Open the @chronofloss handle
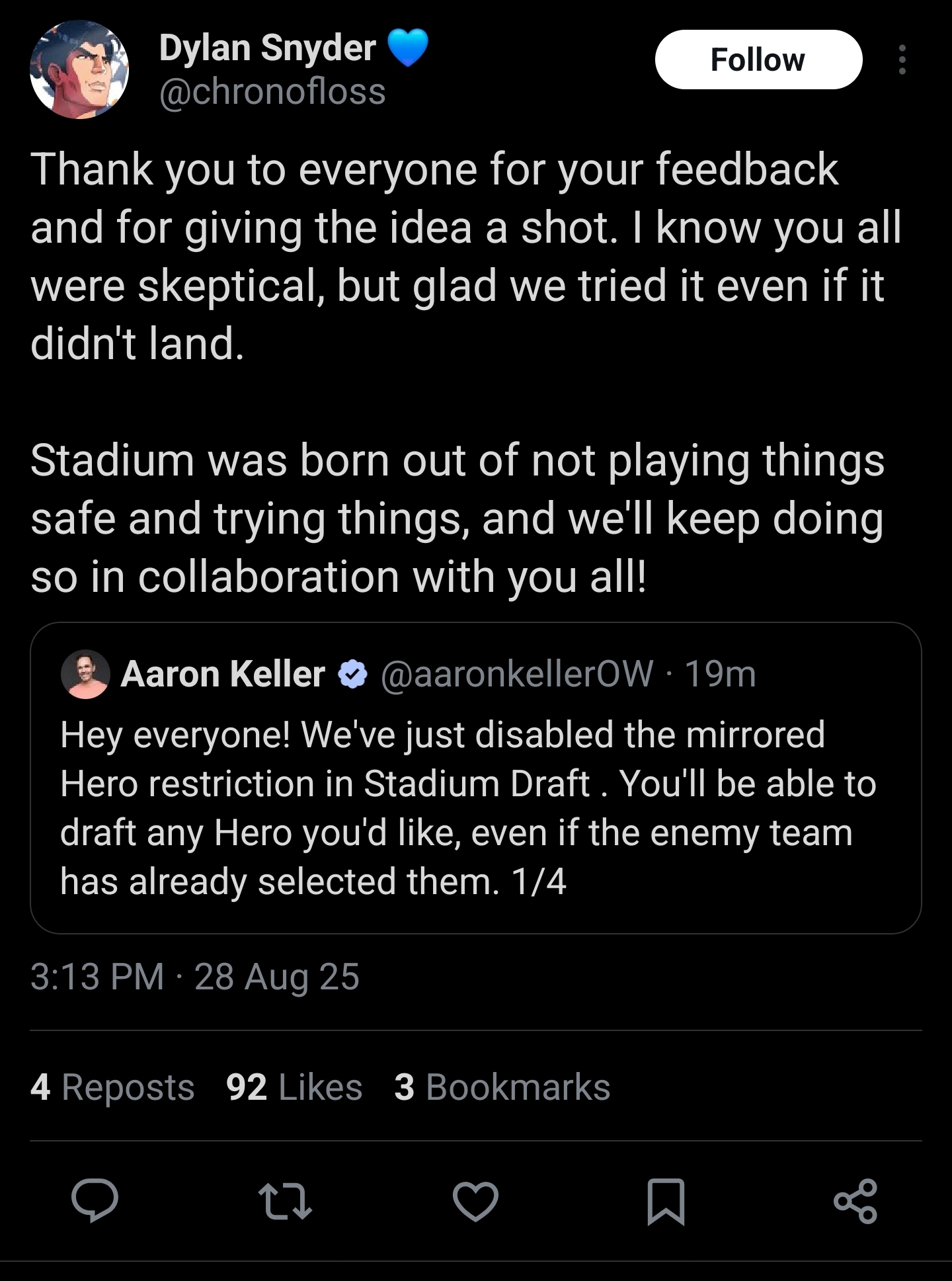The height and width of the screenshot is (1281, 952). tap(272, 92)
